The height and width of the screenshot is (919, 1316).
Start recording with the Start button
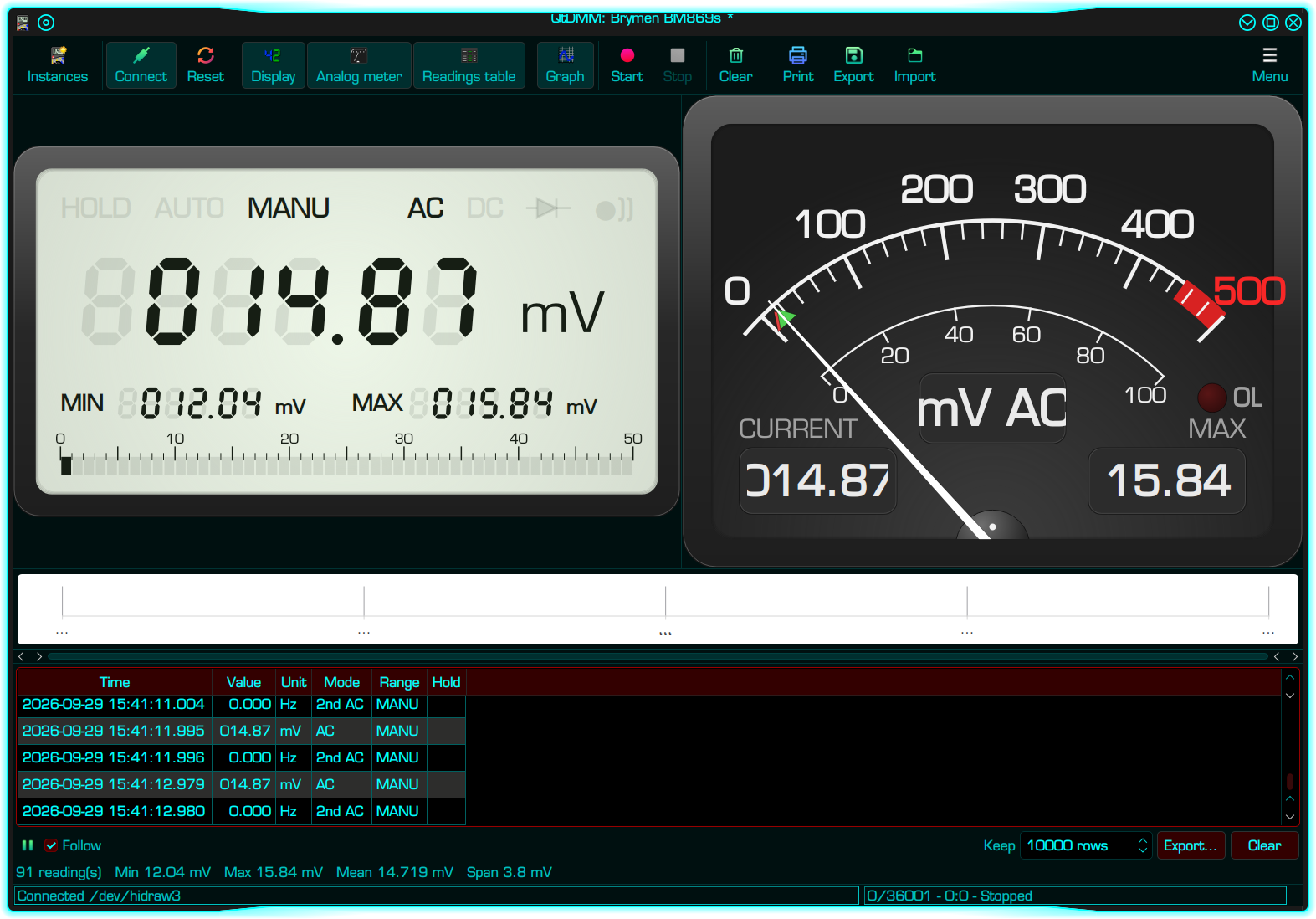[x=627, y=65]
